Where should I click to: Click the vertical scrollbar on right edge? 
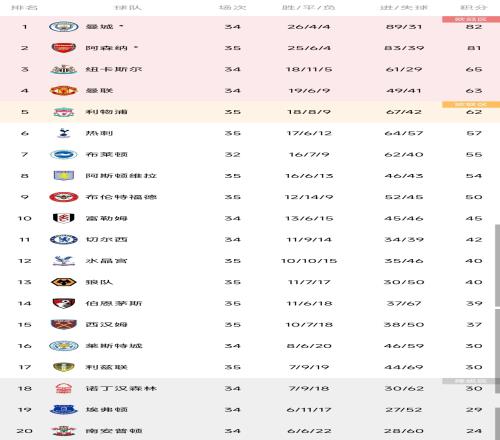pos(497,265)
